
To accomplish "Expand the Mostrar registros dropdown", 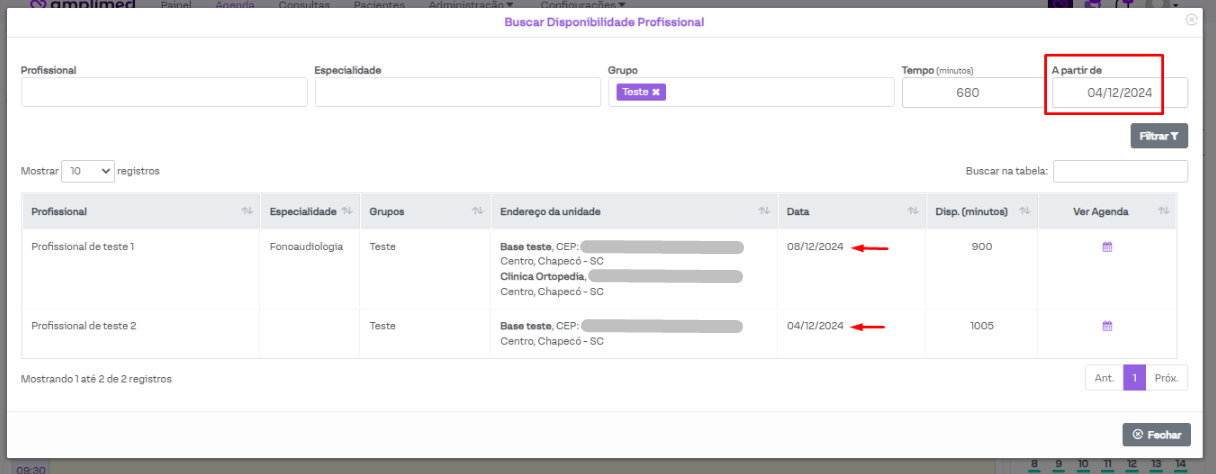I will click(88, 171).
